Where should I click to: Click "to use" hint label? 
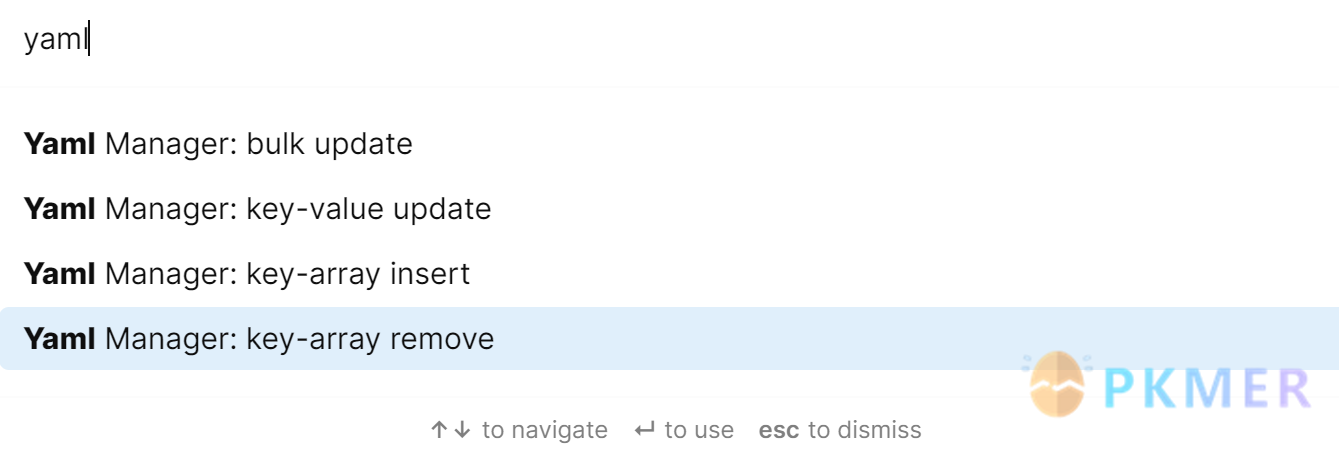click(699, 430)
